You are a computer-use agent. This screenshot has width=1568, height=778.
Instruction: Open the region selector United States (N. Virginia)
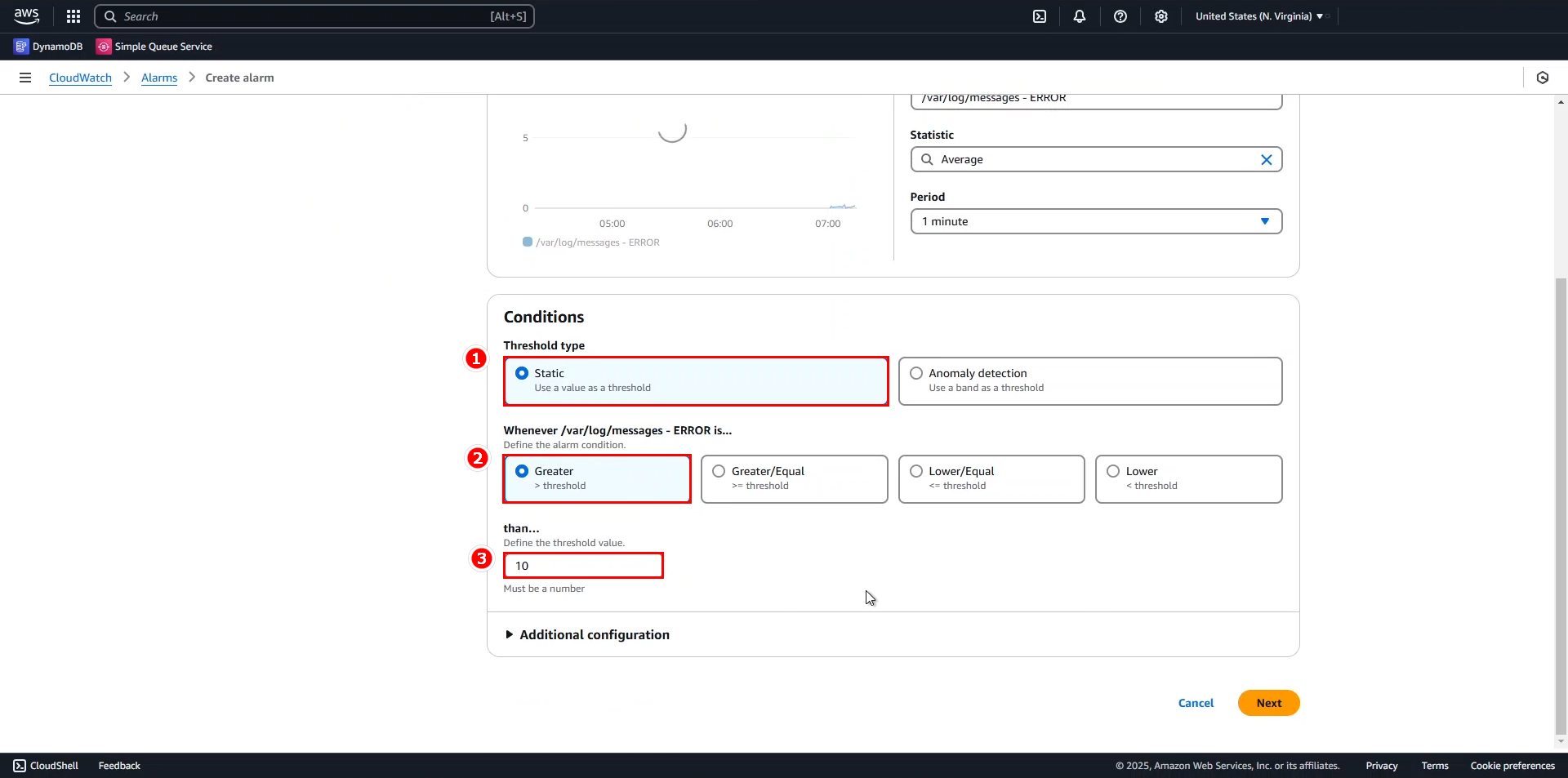click(1258, 16)
